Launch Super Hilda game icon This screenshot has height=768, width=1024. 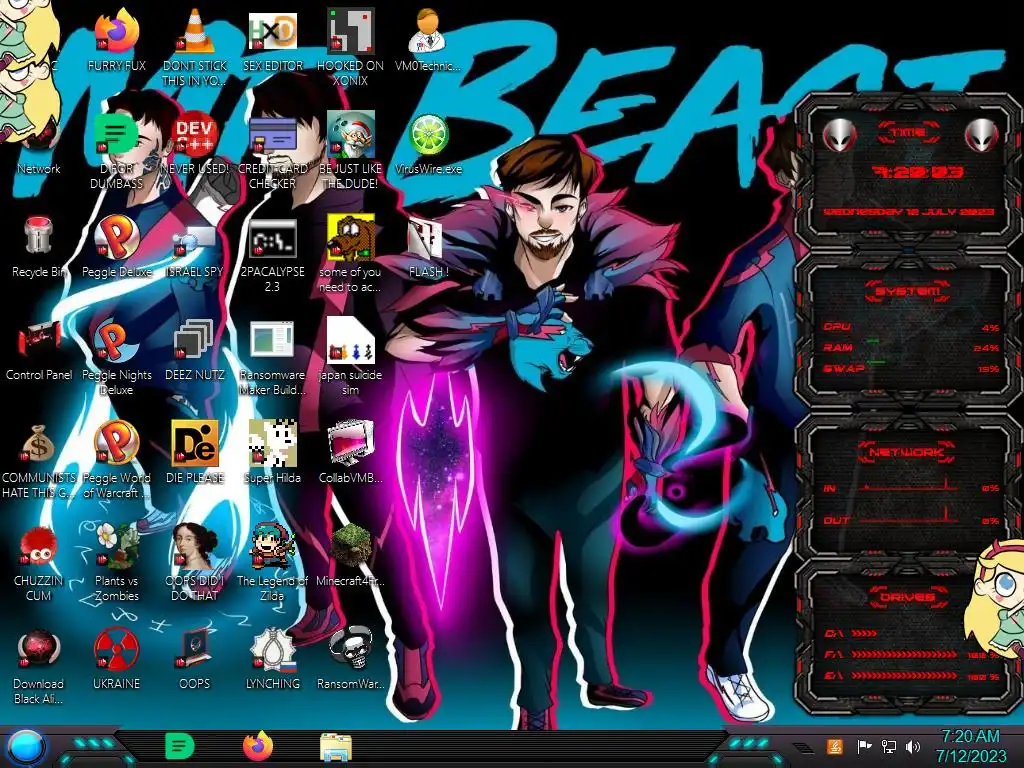point(272,443)
